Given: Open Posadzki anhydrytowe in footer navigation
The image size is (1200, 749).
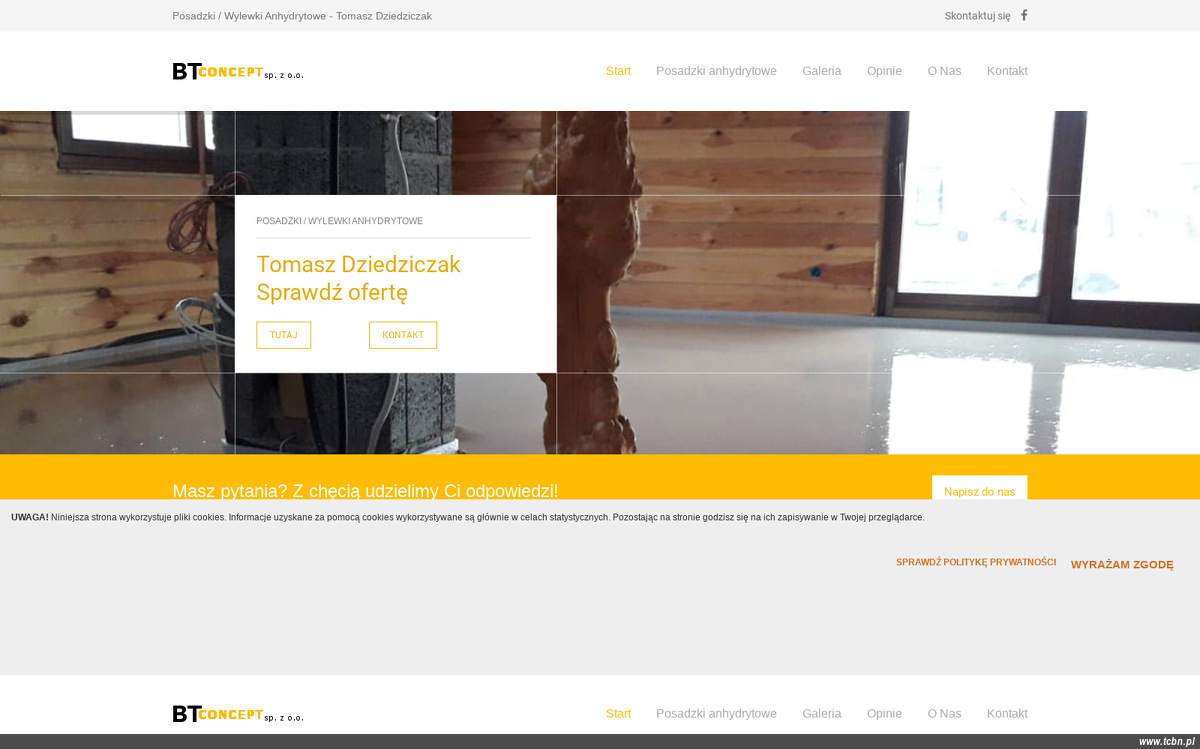Looking at the screenshot, I should [x=716, y=714].
